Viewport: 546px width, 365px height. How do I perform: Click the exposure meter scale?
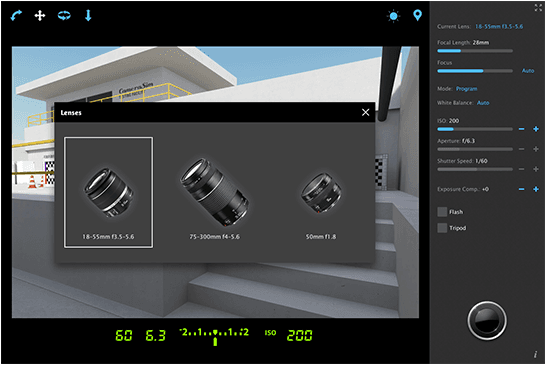pyautogui.click(x=214, y=336)
